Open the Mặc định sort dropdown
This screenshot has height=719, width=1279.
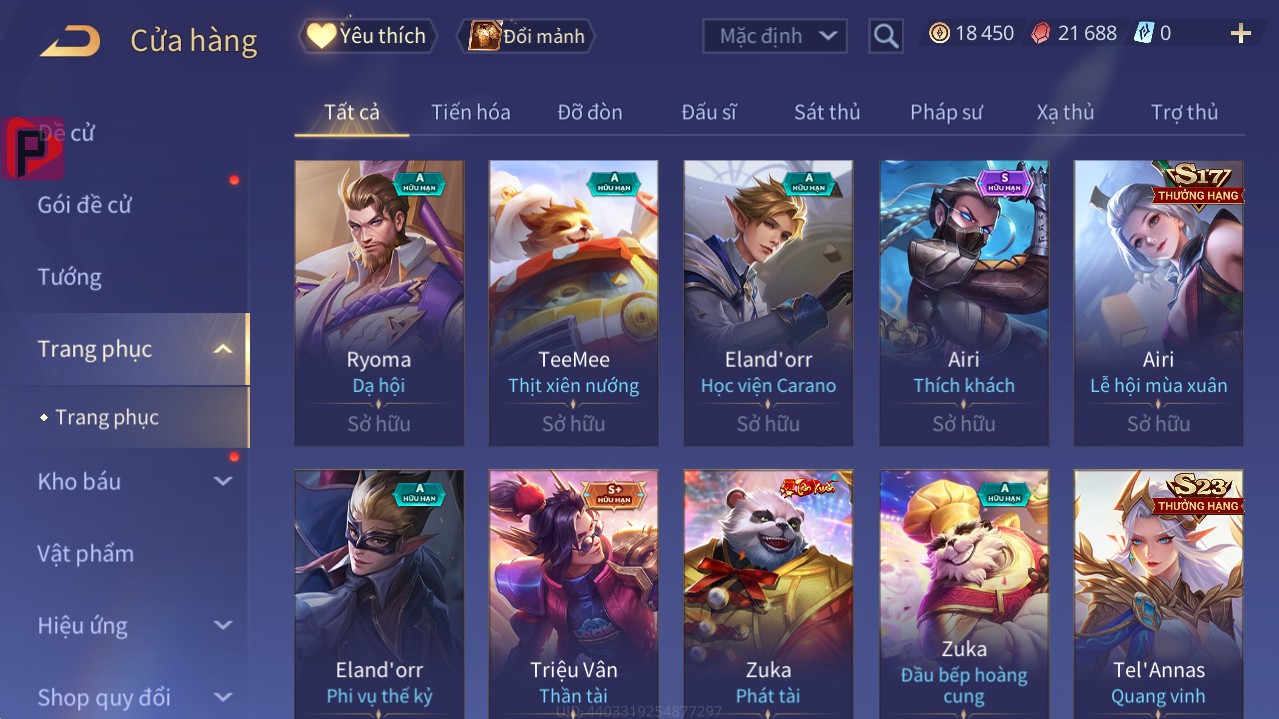[x=774, y=36]
